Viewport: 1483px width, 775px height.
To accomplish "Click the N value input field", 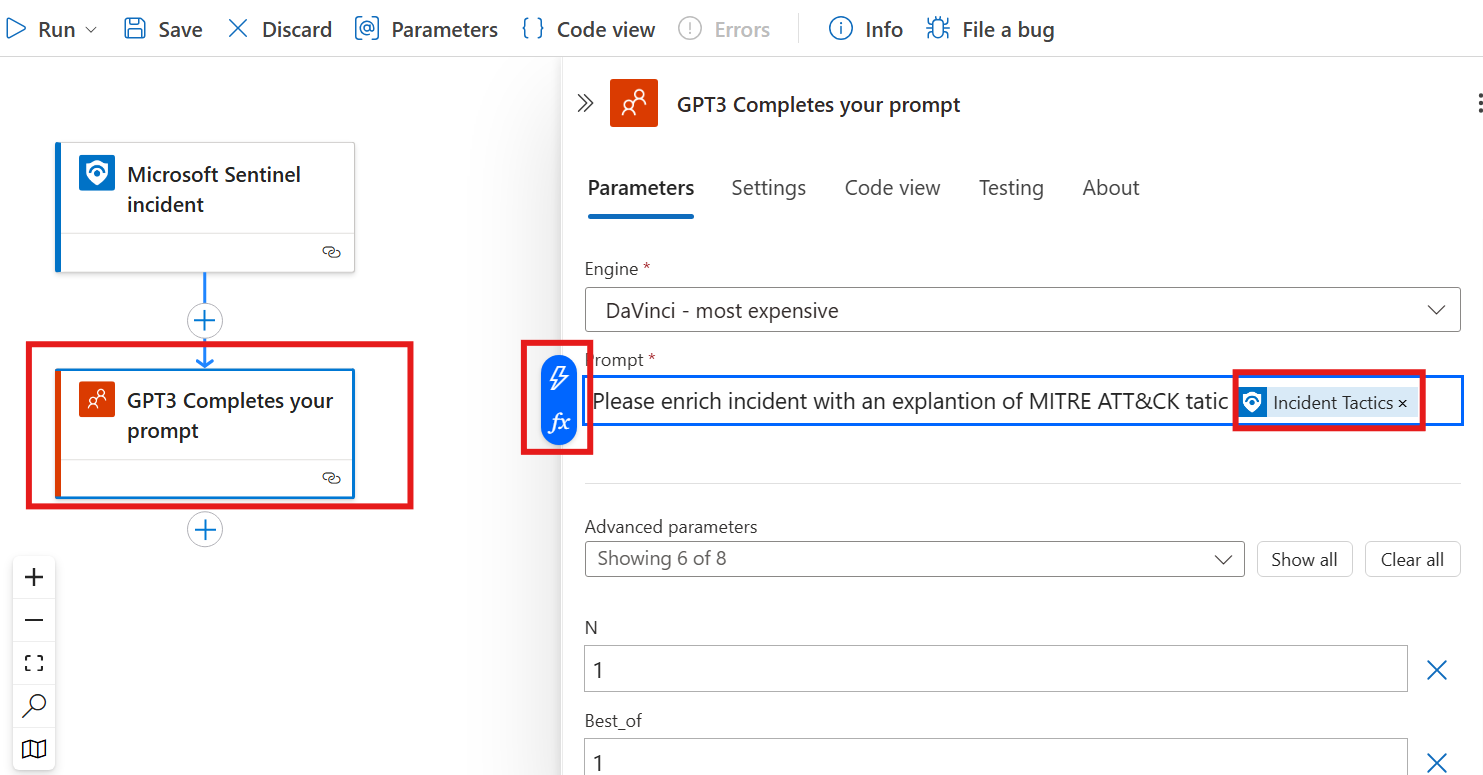I will 996,669.
